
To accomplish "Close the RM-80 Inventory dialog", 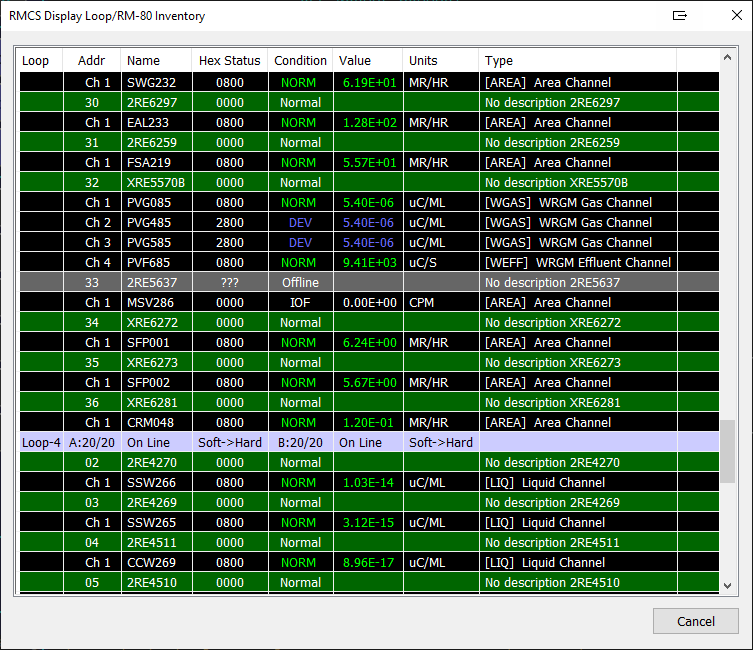I will (x=737, y=15).
